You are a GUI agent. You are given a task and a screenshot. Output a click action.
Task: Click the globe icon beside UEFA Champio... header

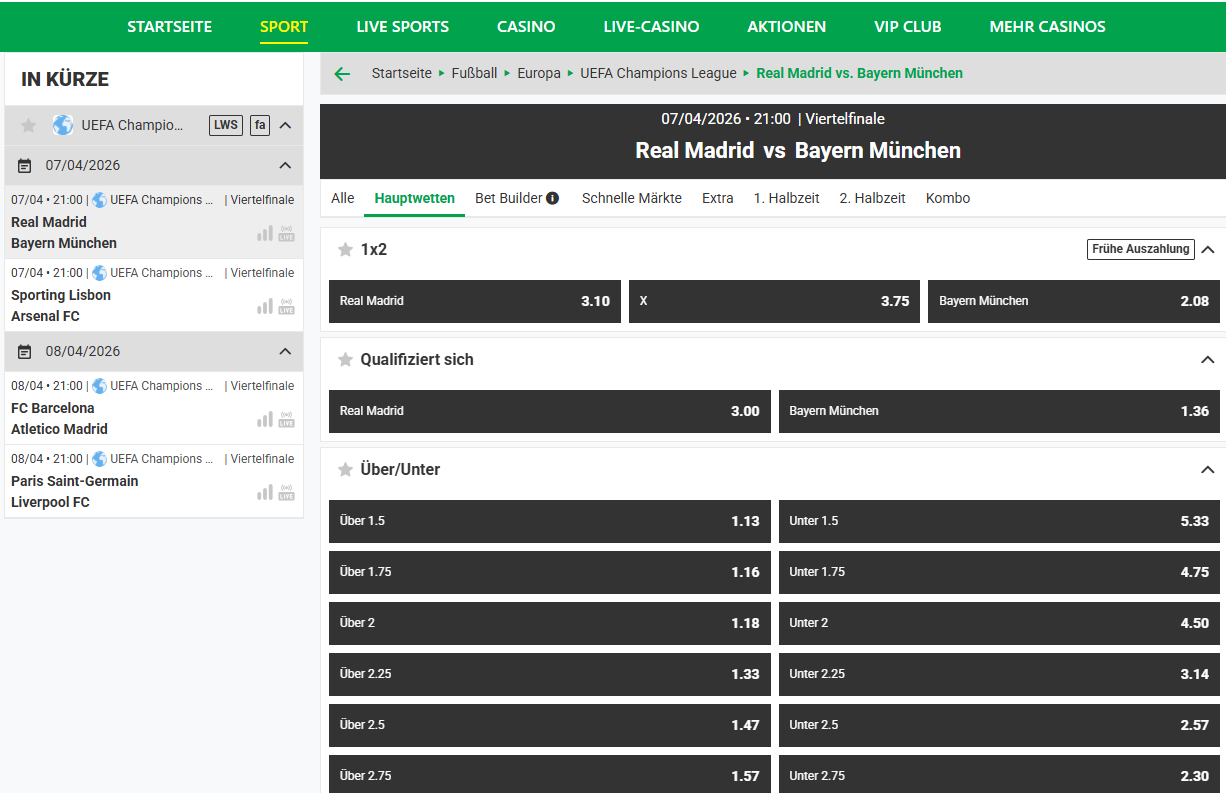[x=63, y=125]
